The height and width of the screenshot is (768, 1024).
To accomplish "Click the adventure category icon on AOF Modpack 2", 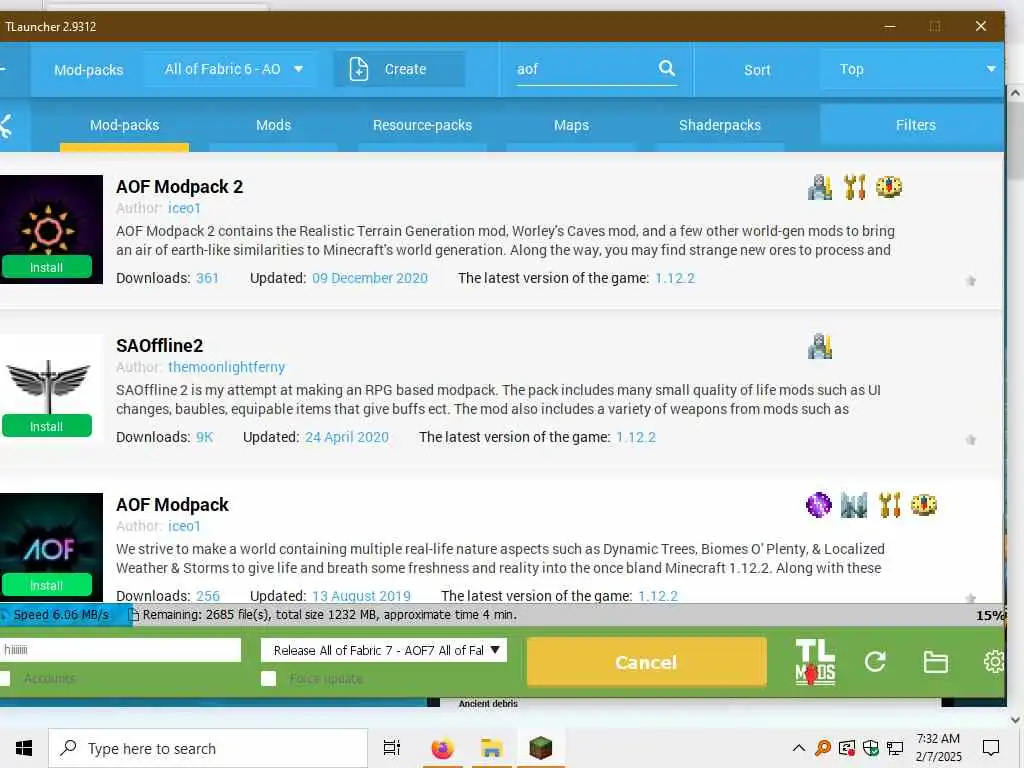I will coord(820,187).
